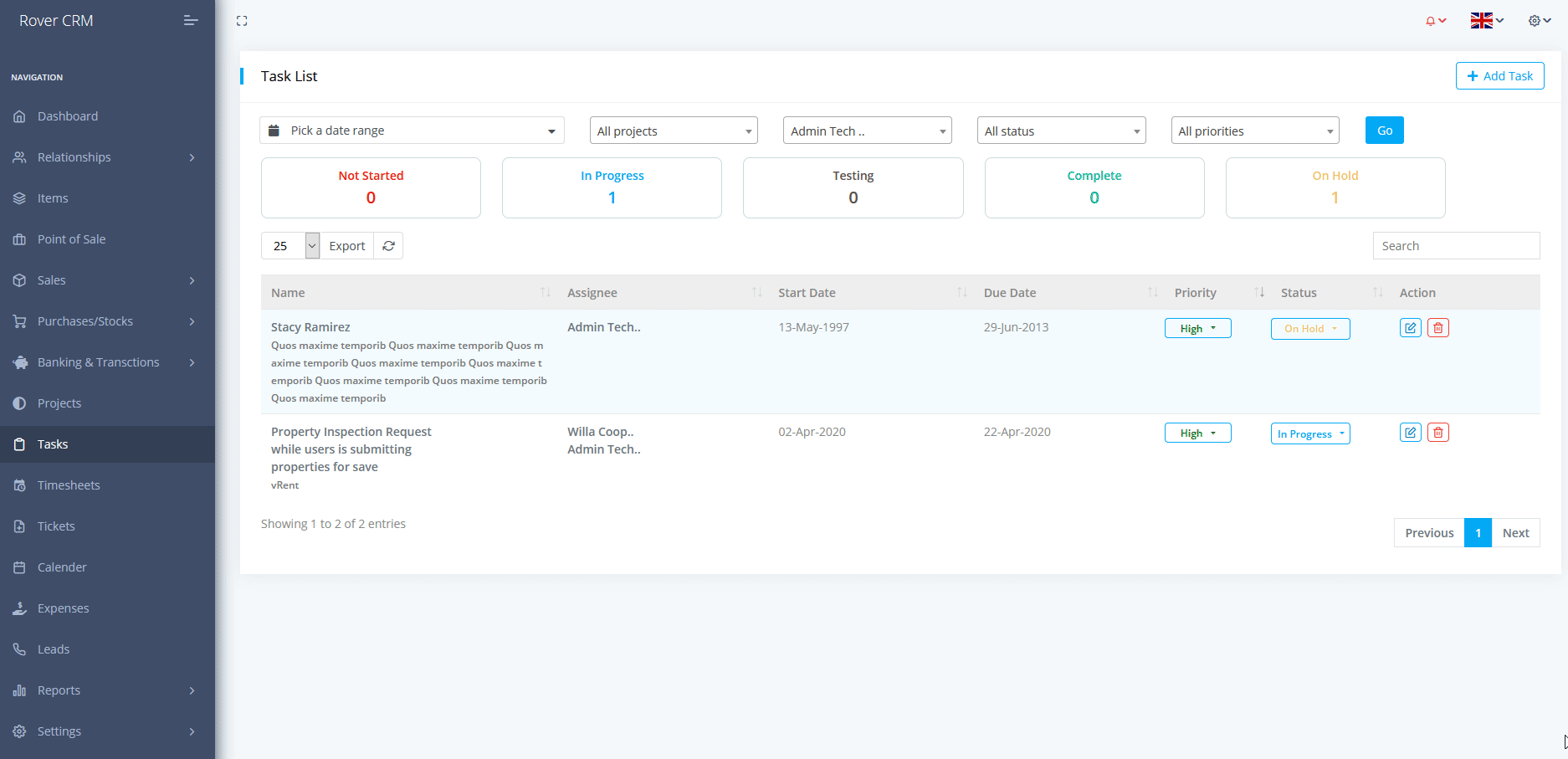Image resolution: width=1568 pixels, height=759 pixels.
Task: Open Timesheets in the sidebar
Action: [69, 485]
